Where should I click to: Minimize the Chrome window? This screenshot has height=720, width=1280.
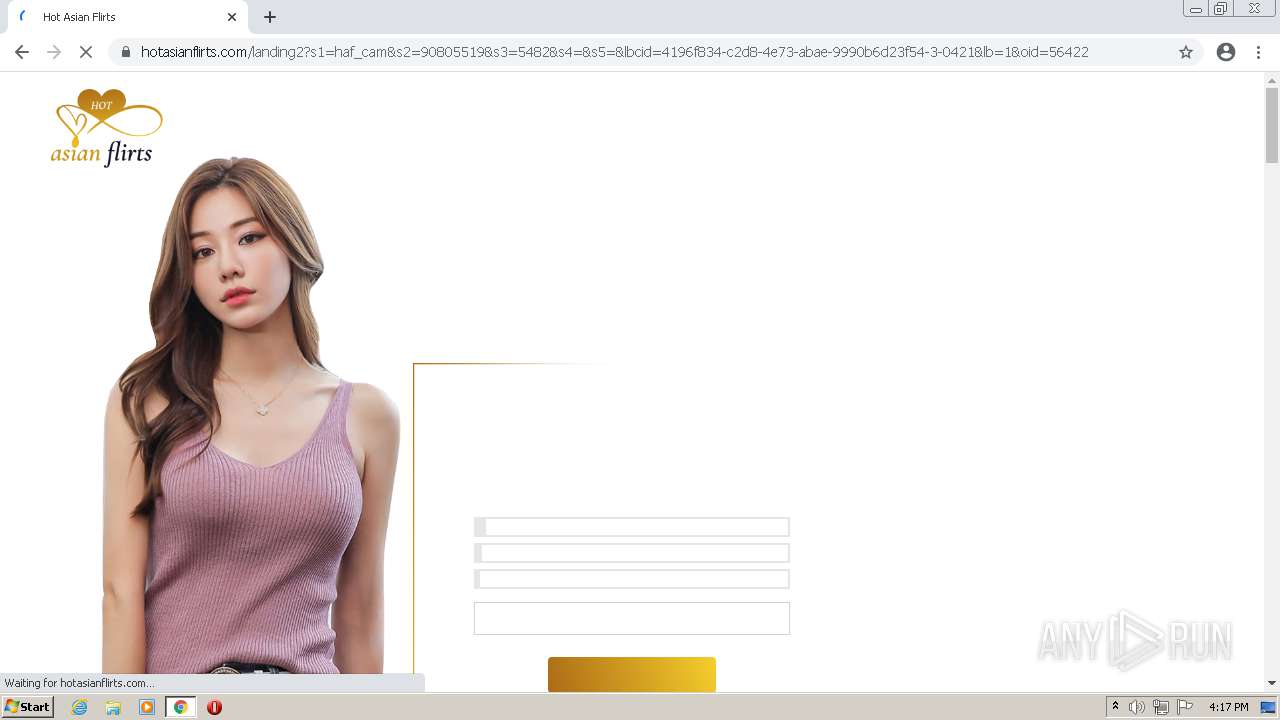pos(1195,9)
